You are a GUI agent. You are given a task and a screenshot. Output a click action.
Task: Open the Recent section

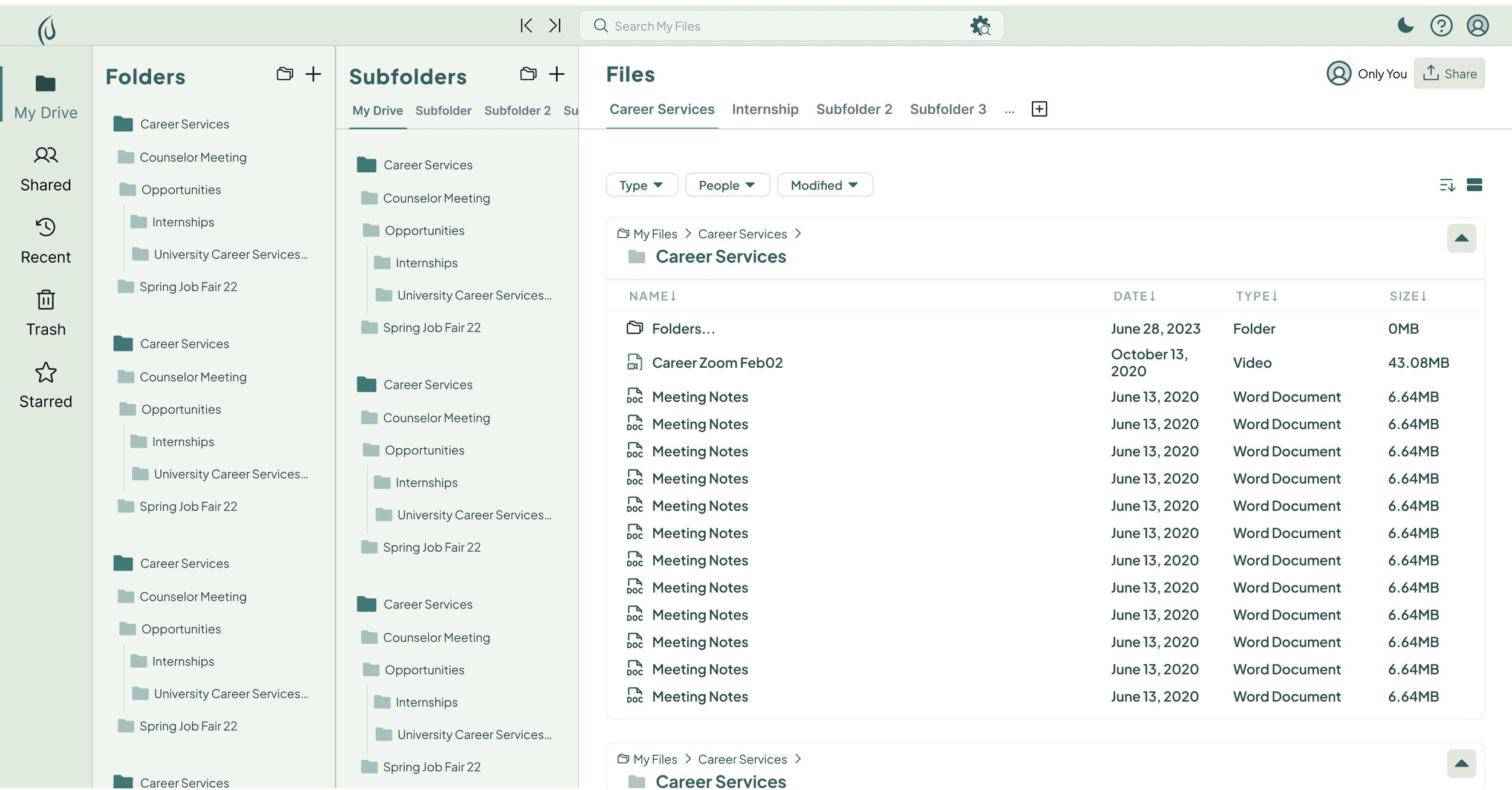46,241
